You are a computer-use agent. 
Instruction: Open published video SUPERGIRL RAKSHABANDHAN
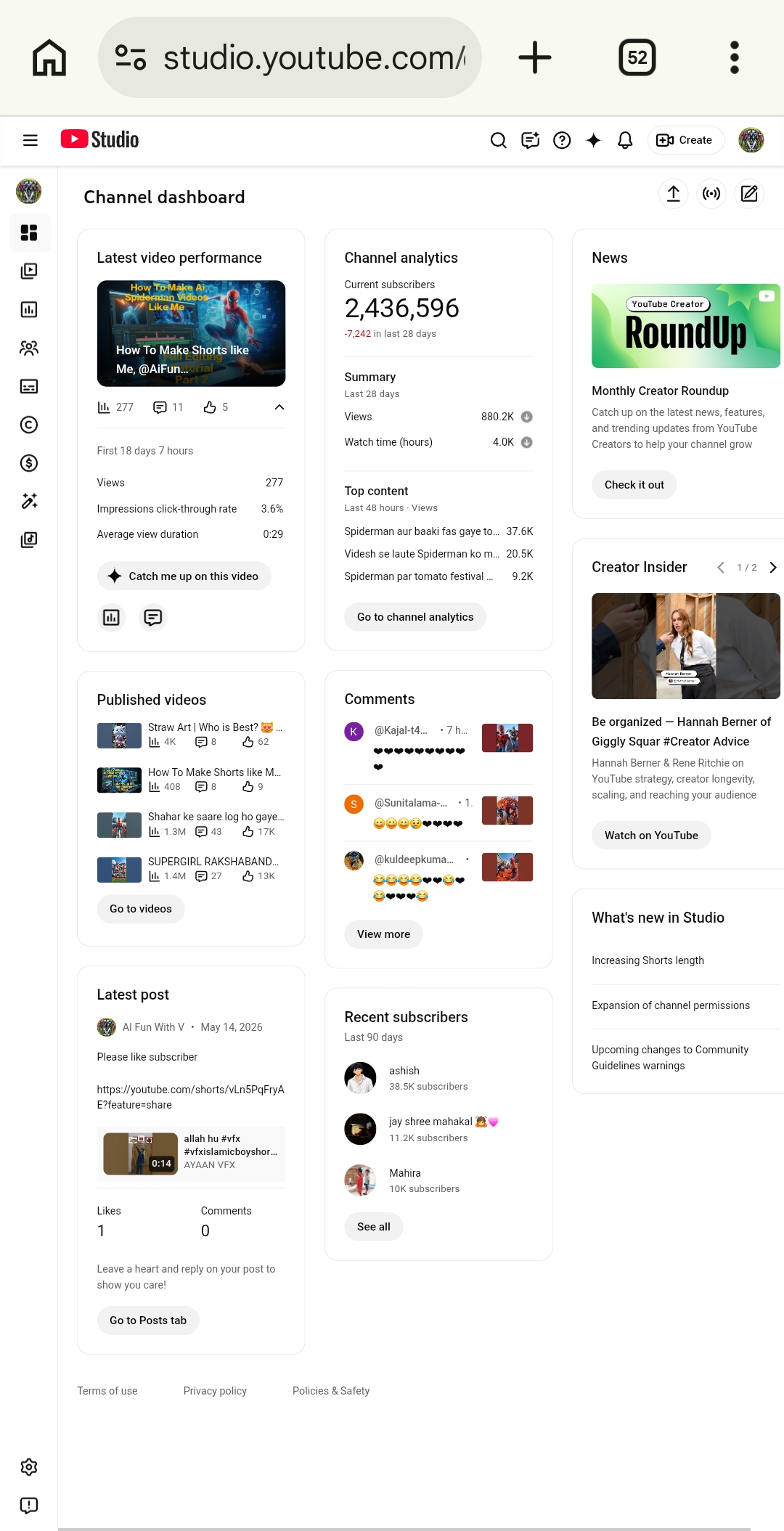click(x=191, y=869)
